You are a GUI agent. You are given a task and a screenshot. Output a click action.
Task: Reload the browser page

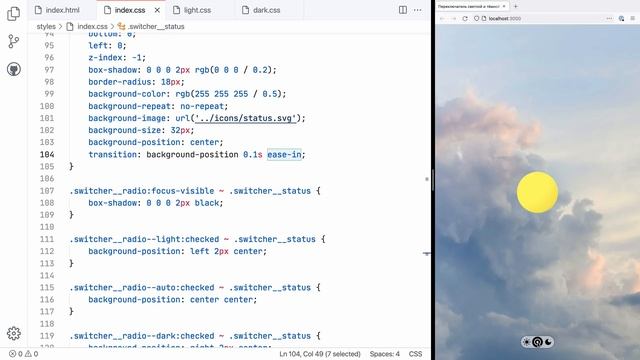(x=464, y=19)
